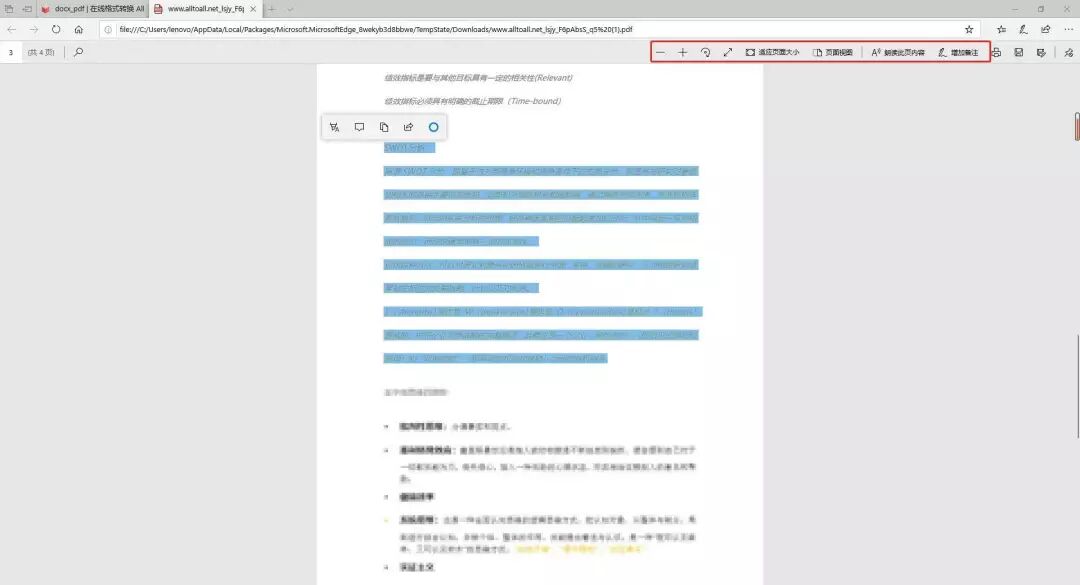Toggle the favorite star in the address bar
The image size is (1080, 585).
tap(967, 29)
